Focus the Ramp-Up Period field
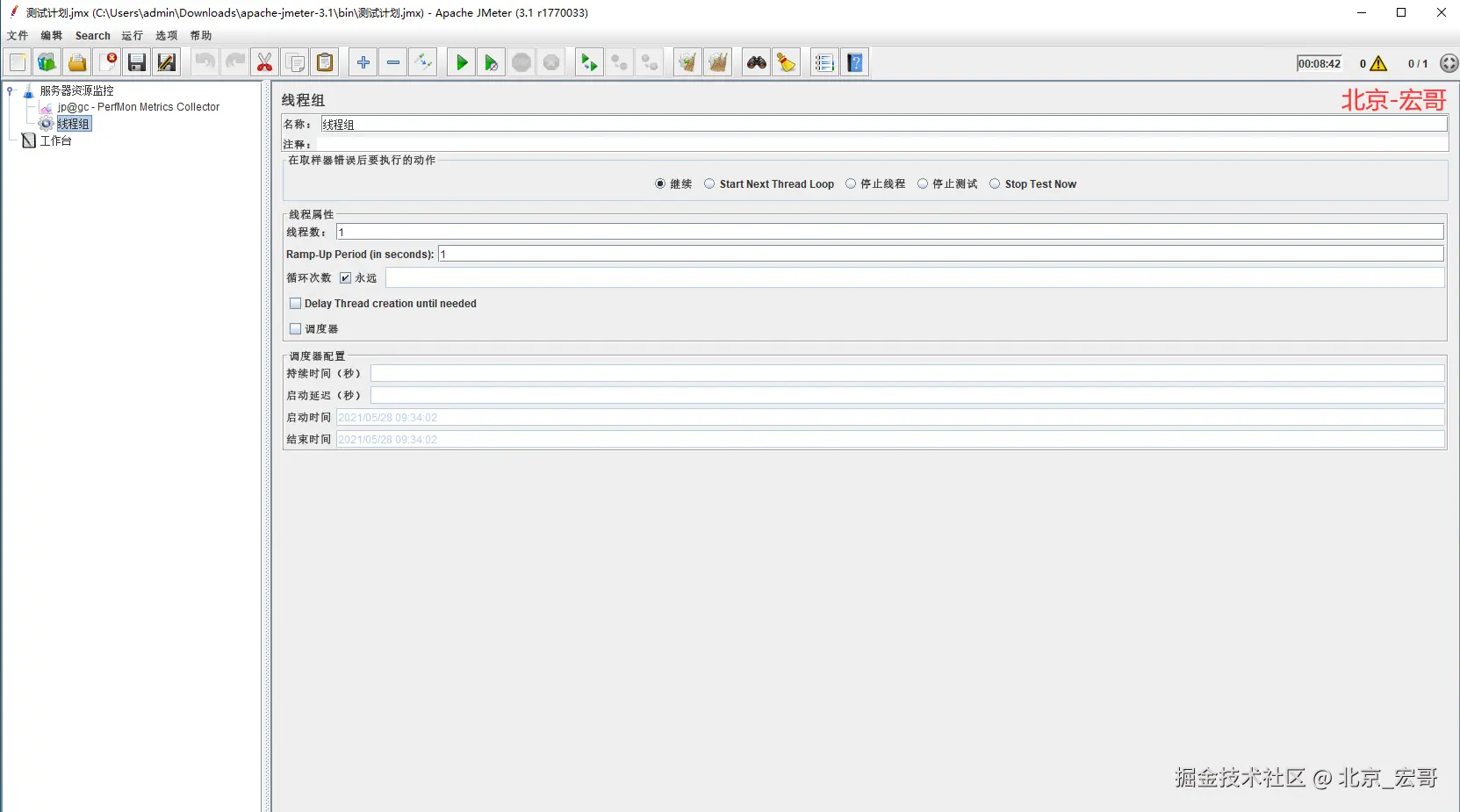Image resolution: width=1460 pixels, height=812 pixels. point(941,254)
